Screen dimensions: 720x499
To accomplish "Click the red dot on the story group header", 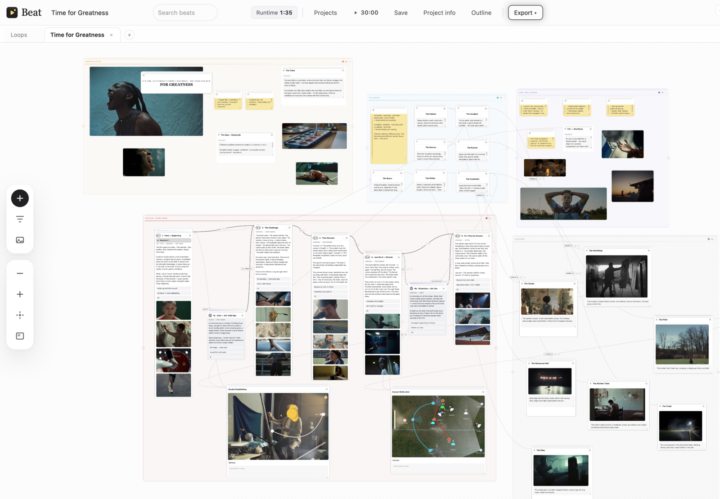I will pyautogui.click(x=487, y=218).
